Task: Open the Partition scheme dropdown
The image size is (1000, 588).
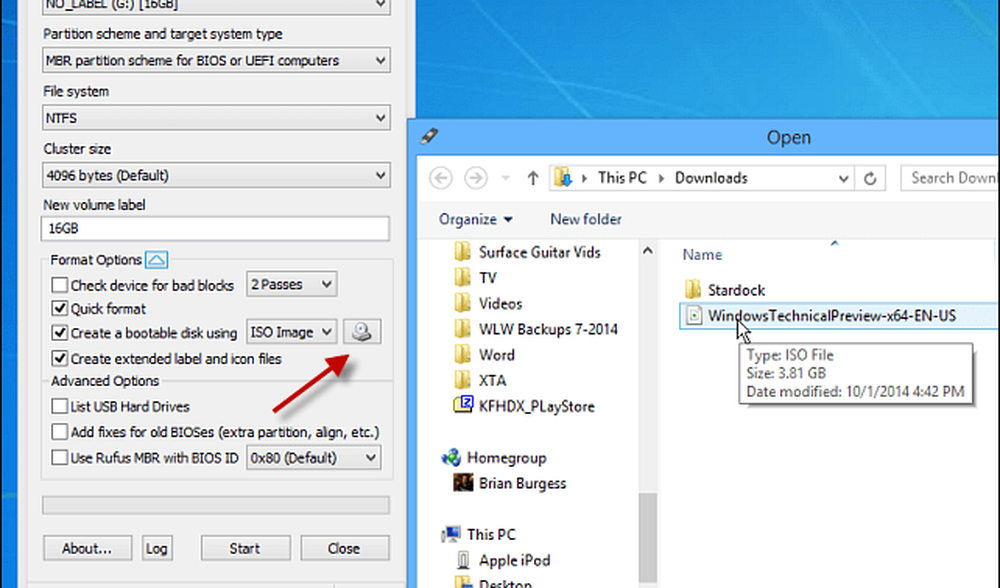Action: [216, 61]
